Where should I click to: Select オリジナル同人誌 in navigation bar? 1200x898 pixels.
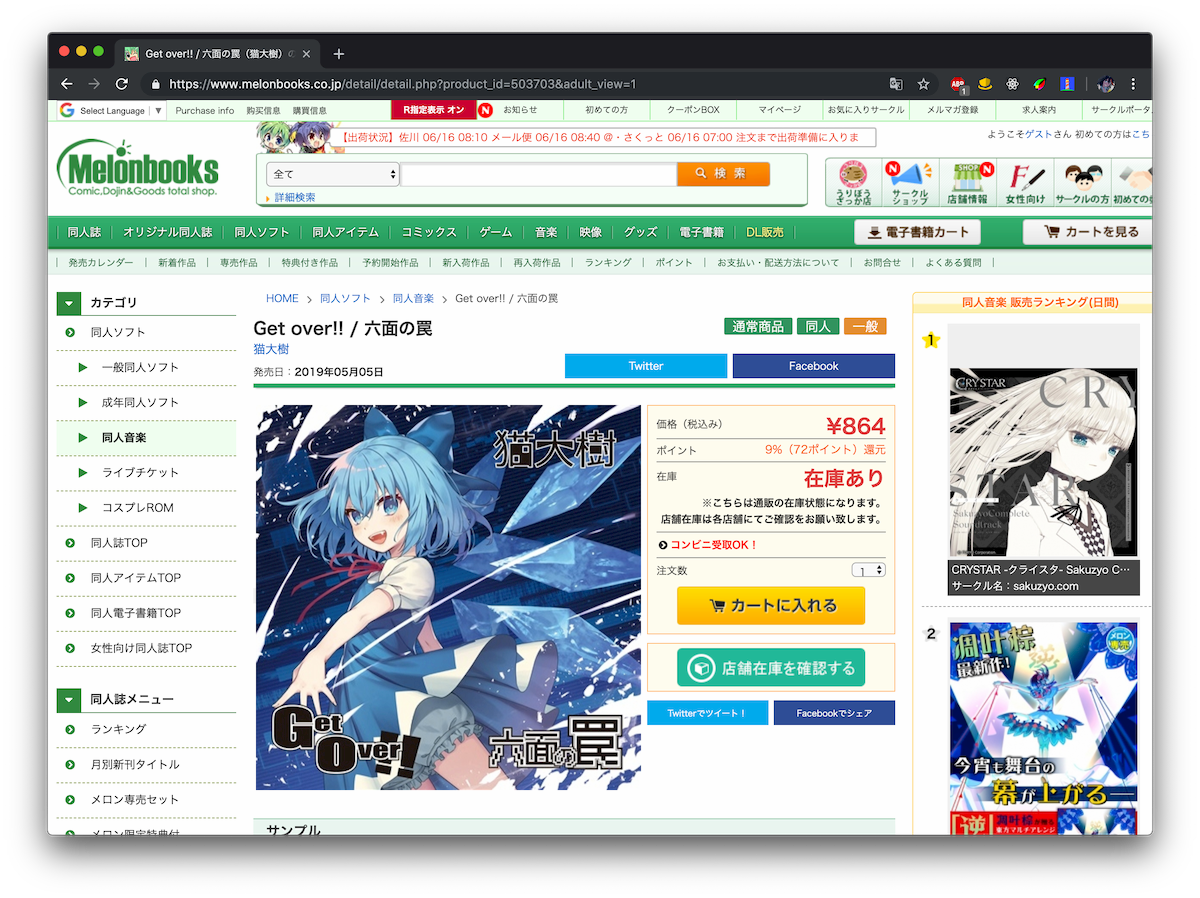[x=167, y=232]
